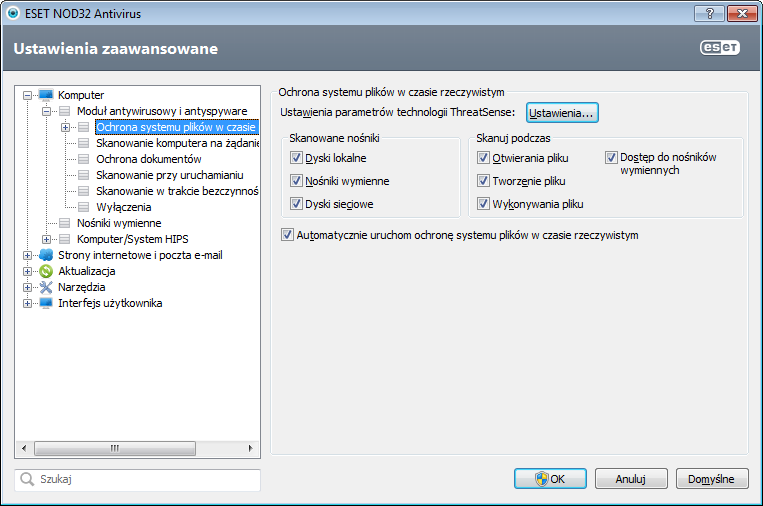Image resolution: width=763 pixels, height=506 pixels.
Task: Close the ESET NOD32 settings window
Action: (742, 13)
